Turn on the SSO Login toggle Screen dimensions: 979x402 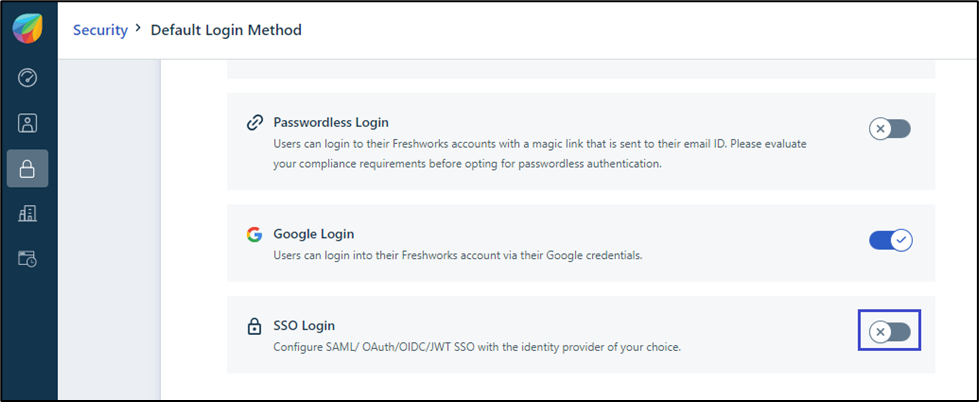pyautogui.click(x=889, y=331)
